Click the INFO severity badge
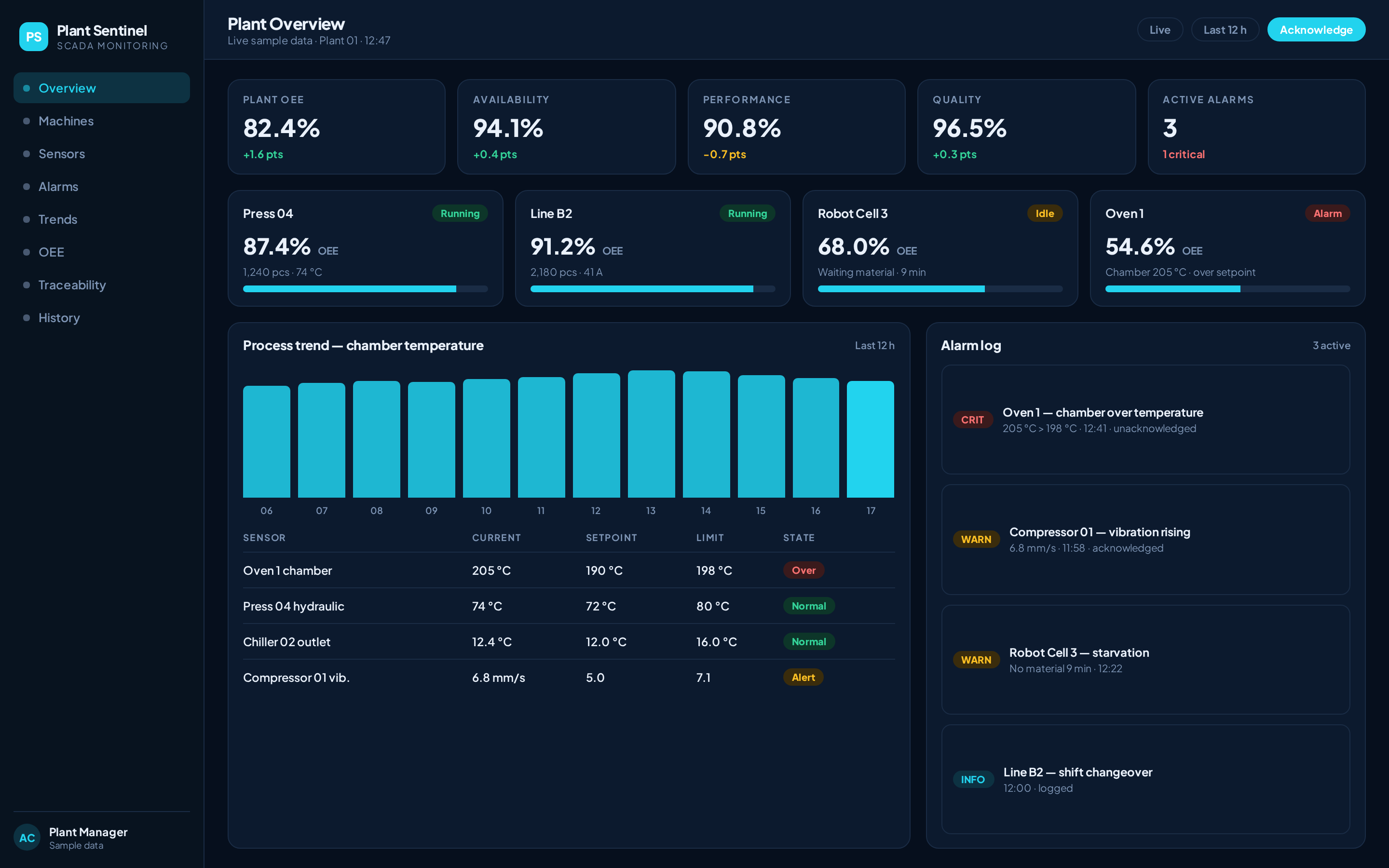This screenshot has width=1389, height=868. (x=973, y=780)
